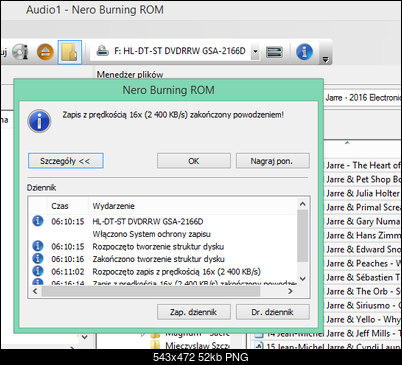Click the log horizontal scrollbar thumb
Image resolution: width=402 pixels, height=365 pixels.
(151, 291)
